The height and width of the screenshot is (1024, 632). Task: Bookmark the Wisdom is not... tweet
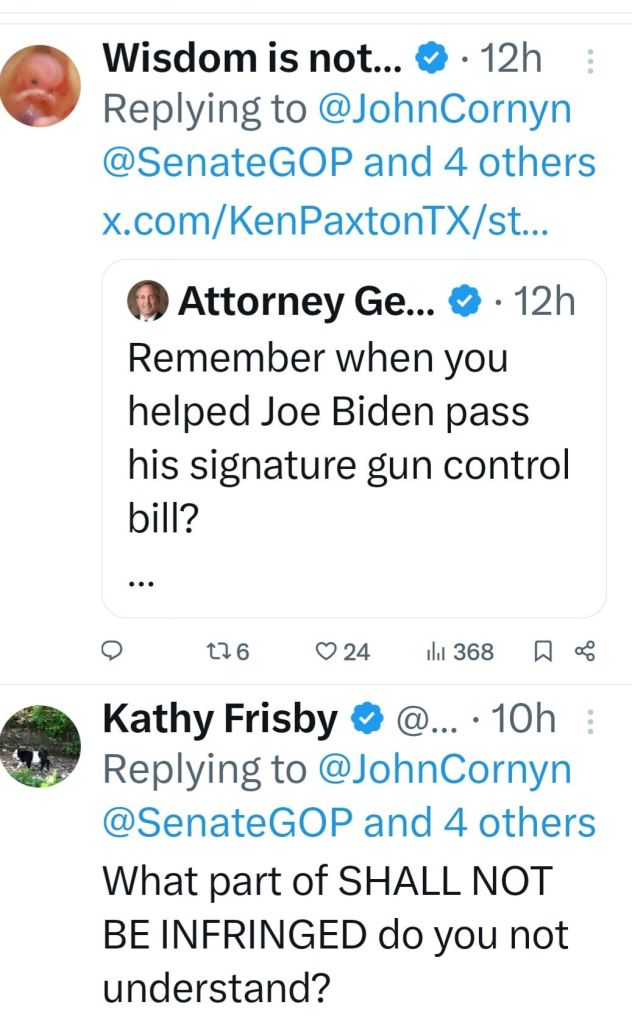tap(543, 652)
